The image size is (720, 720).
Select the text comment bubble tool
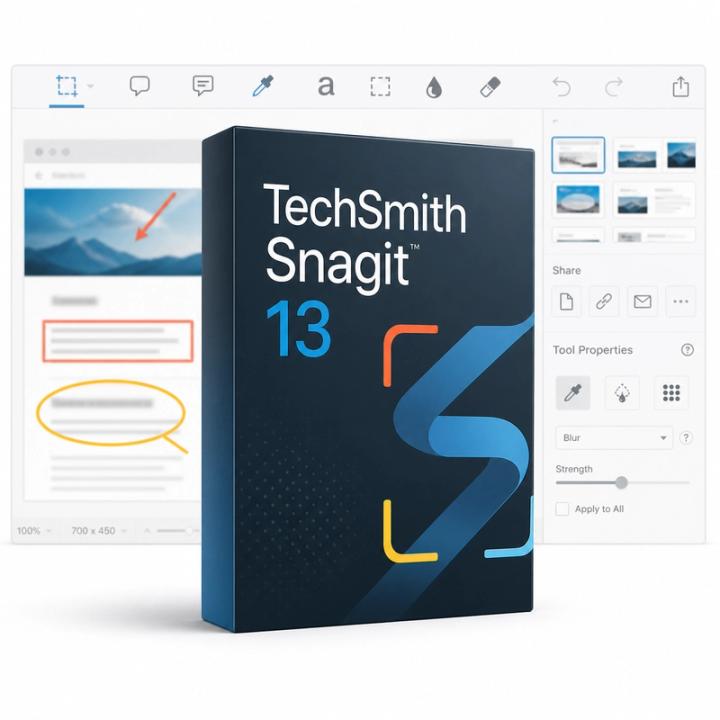coord(203,85)
